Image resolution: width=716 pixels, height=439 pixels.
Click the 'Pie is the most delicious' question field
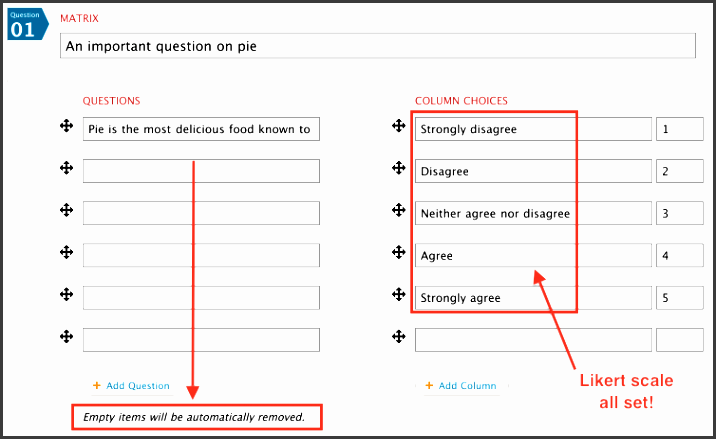click(201, 129)
